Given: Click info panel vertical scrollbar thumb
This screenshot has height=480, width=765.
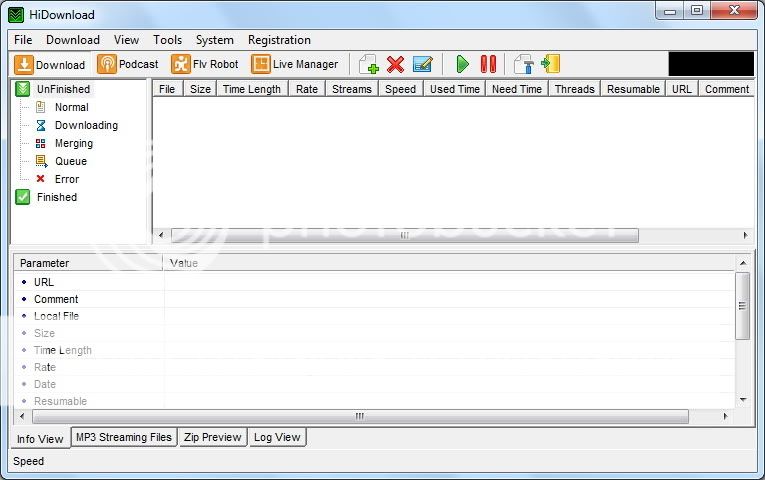Looking at the screenshot, I should [743, 306].
